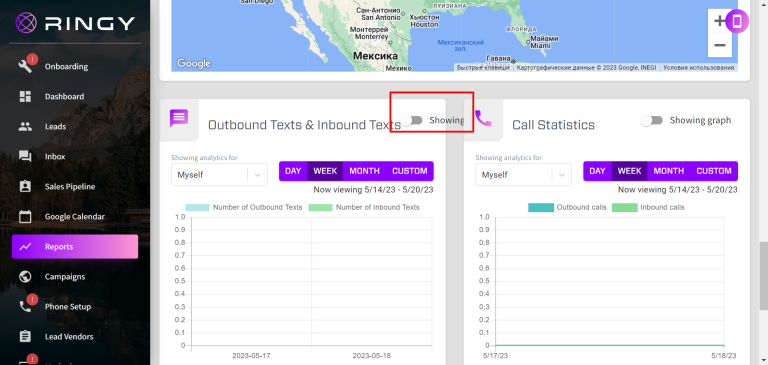Select MONTH range in Call Statistics
The height and width of the screenshot is (365, 768).
coord(669,171)
